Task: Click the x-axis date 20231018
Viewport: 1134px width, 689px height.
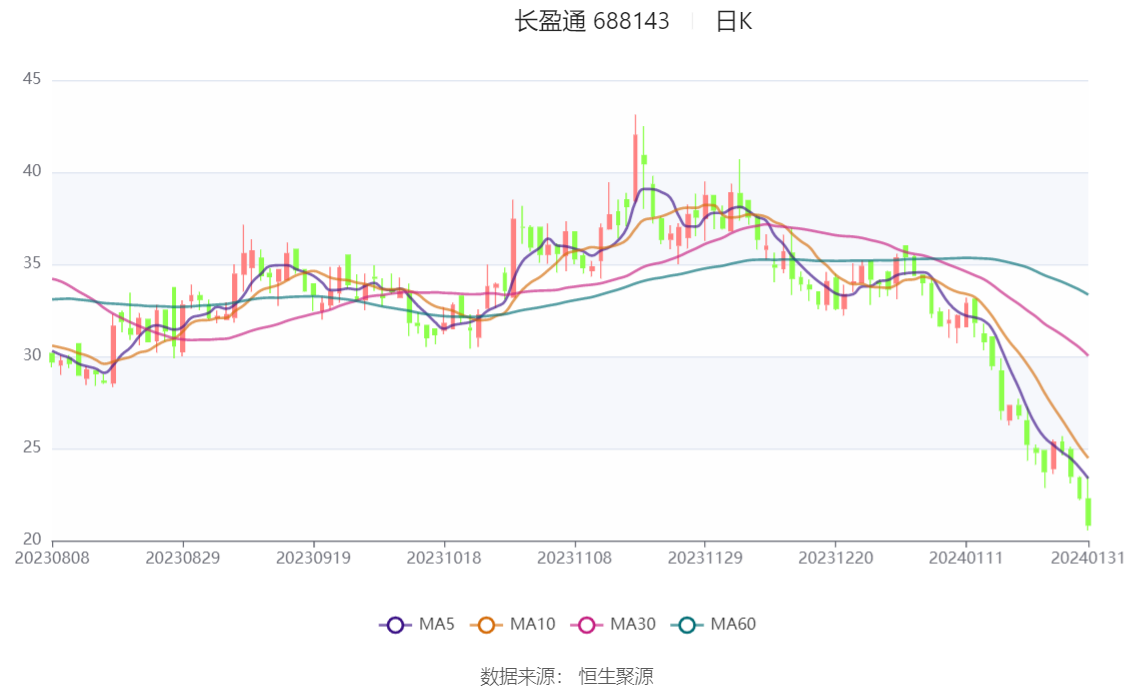Action: (444, 558)
